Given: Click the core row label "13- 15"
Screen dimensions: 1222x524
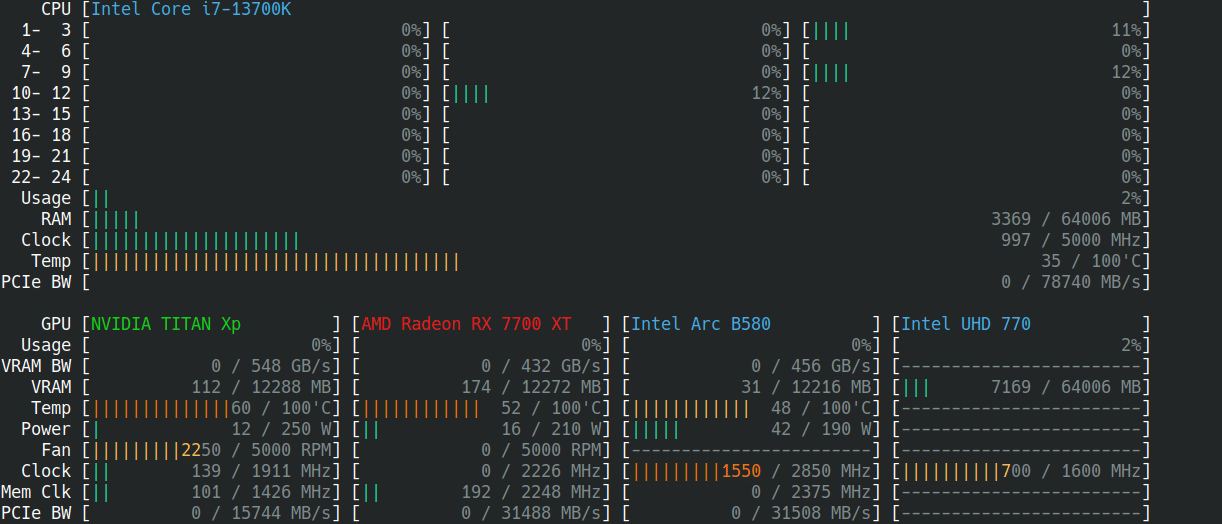Looking at the screenshot, I should tap(41, 114).
